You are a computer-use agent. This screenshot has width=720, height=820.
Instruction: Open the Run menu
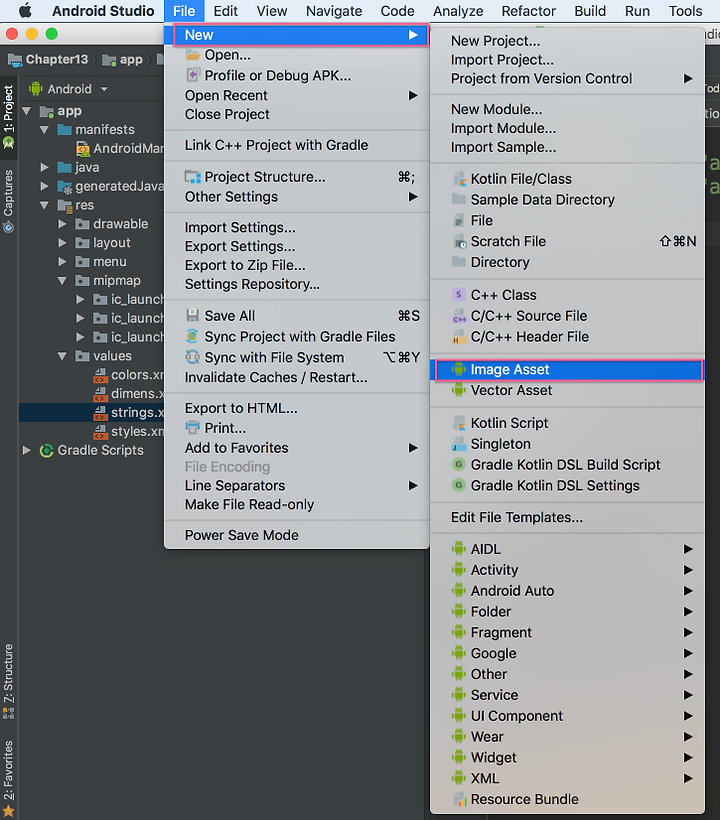637,10
